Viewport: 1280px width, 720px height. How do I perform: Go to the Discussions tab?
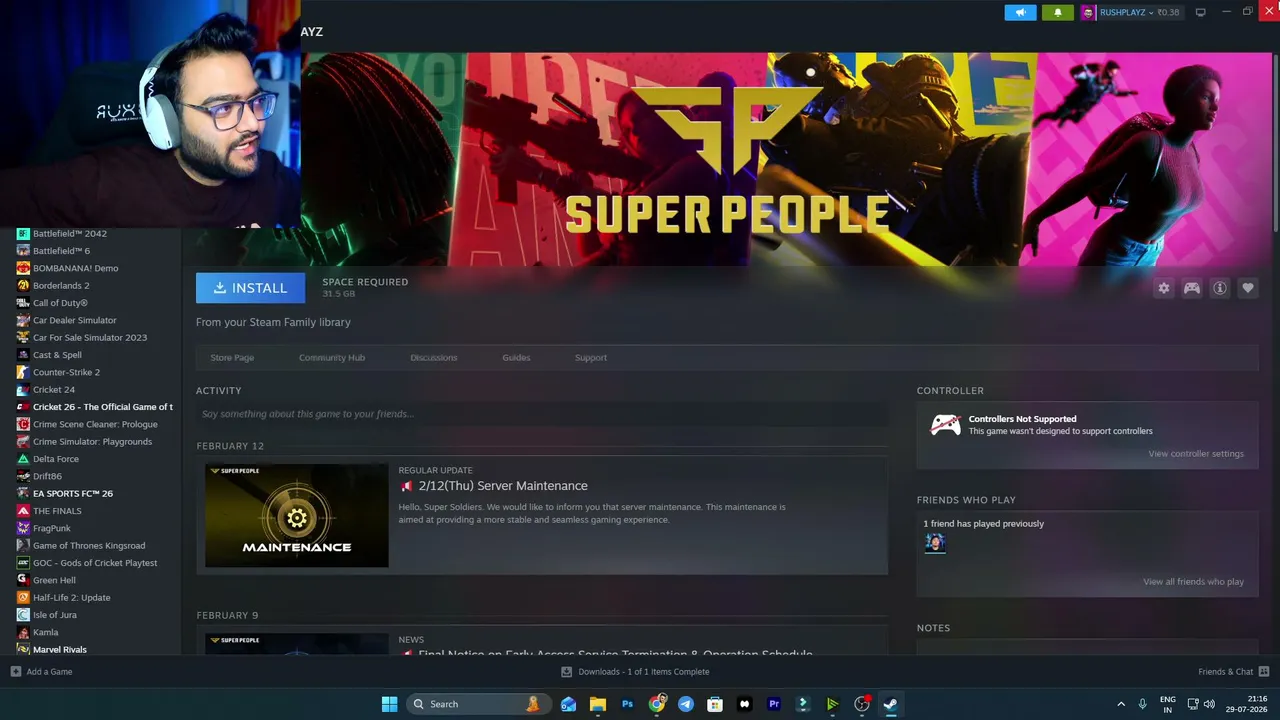434,358
